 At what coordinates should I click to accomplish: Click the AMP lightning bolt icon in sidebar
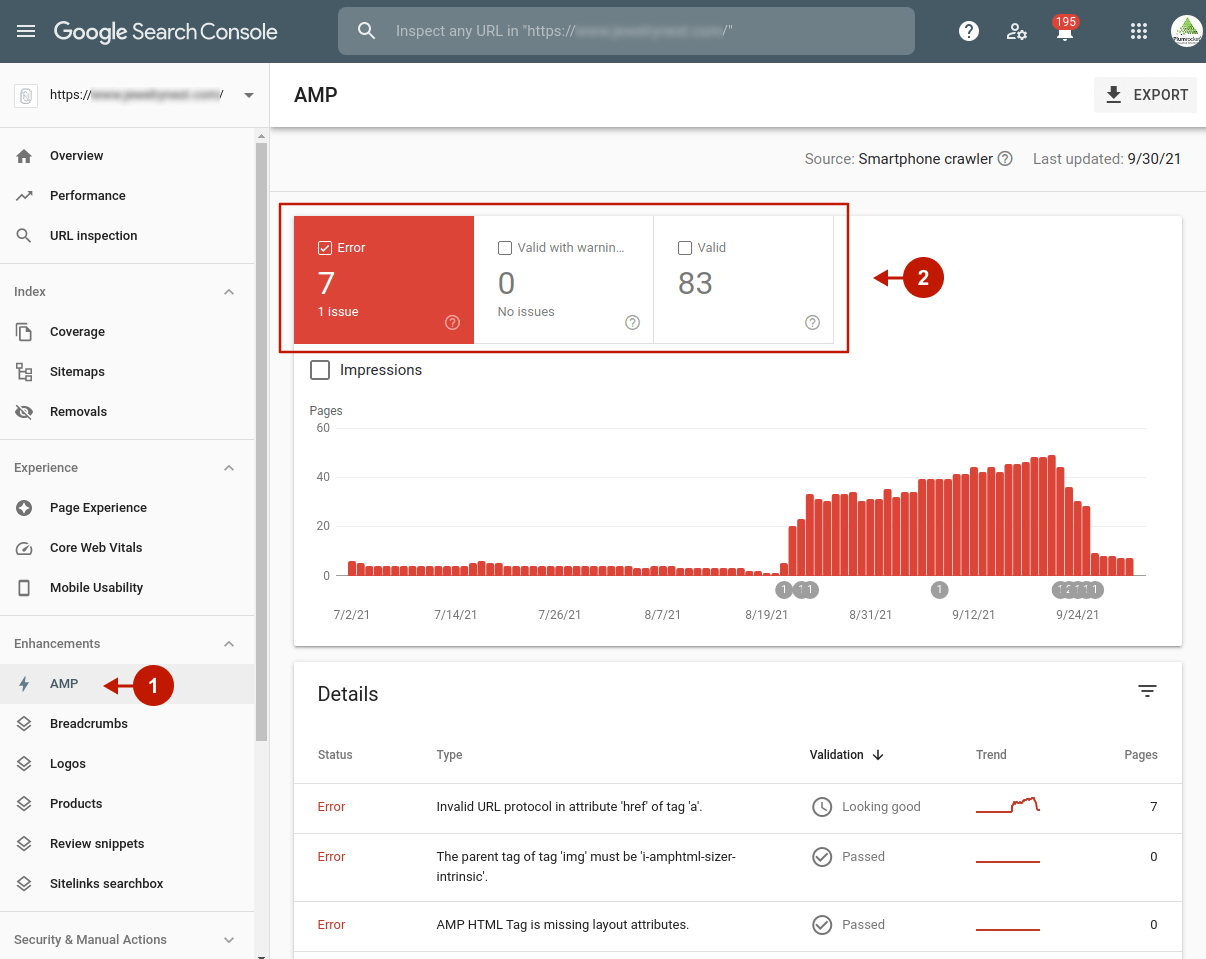tap(23, 683)
